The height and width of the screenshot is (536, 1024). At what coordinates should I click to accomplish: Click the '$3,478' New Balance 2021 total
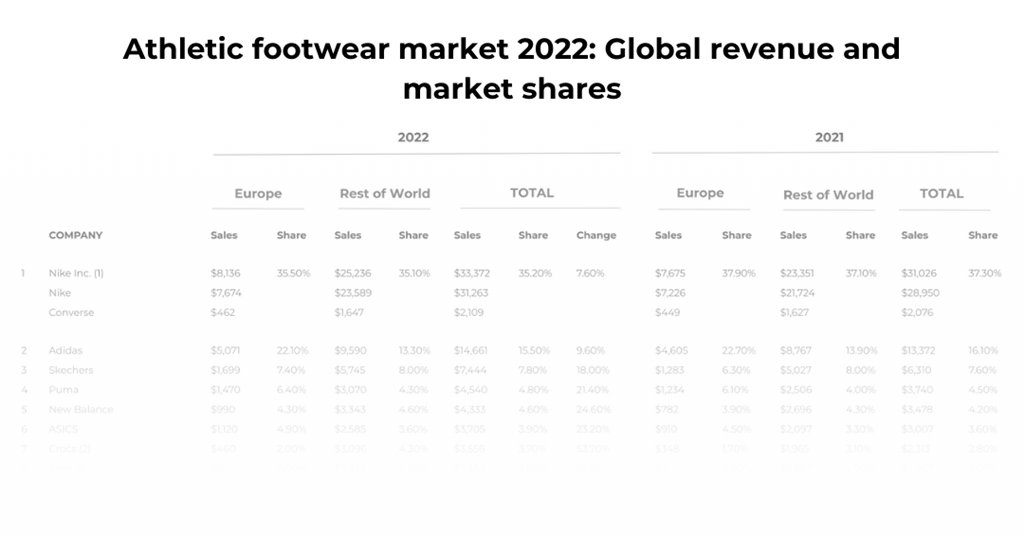click(x=918, y=409)
